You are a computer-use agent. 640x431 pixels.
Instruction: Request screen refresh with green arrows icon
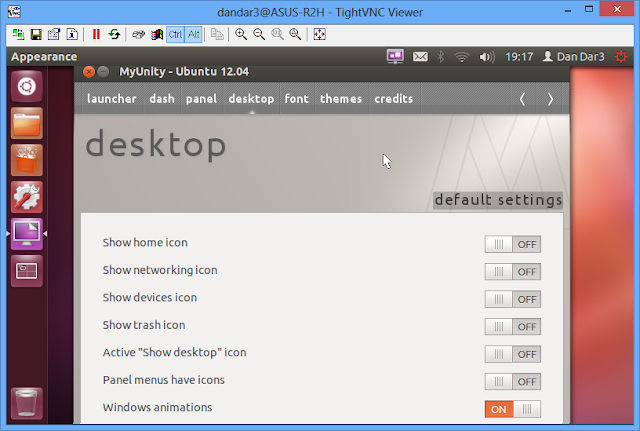(114, 35)
